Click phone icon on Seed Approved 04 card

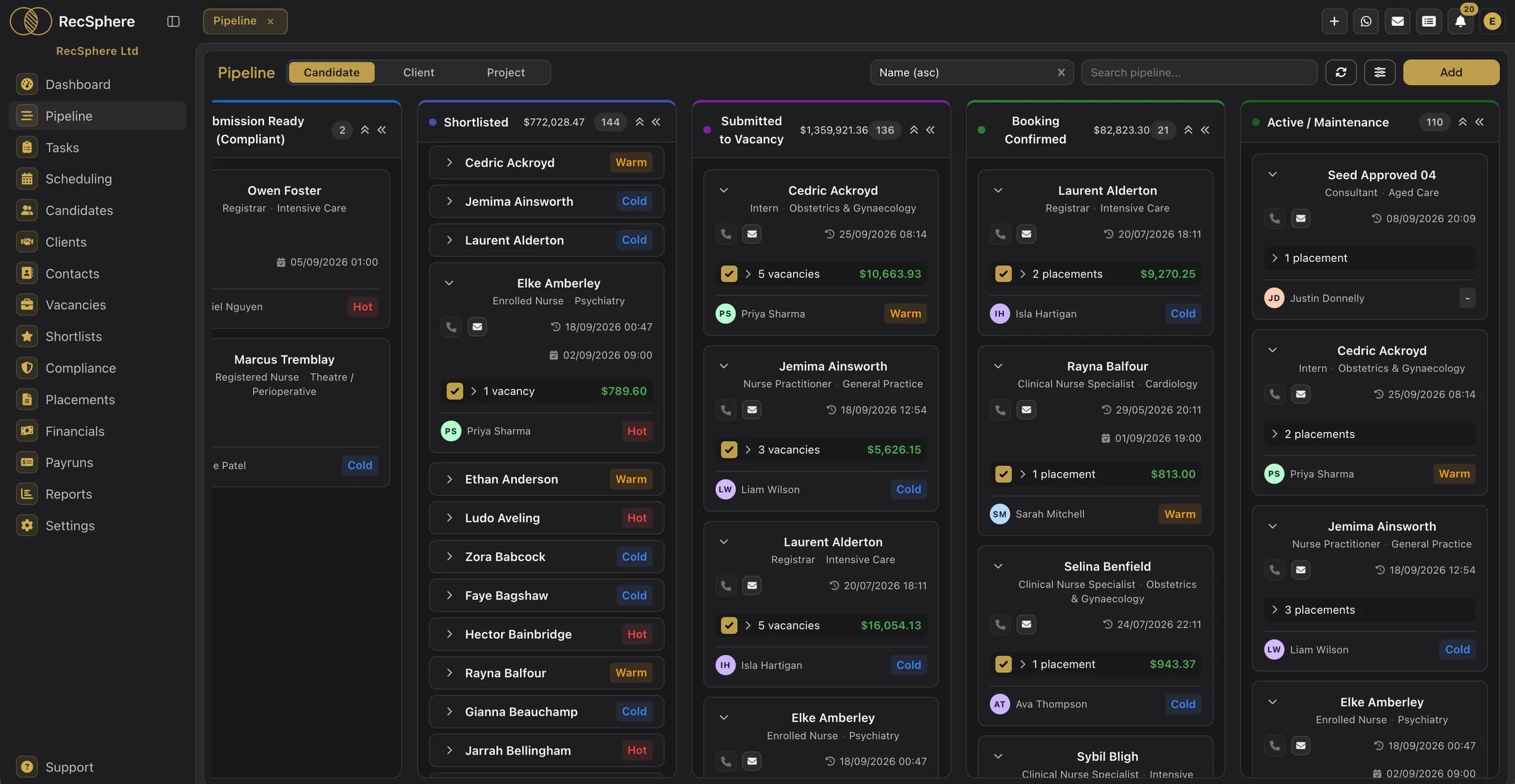(x=1274, y=218)
